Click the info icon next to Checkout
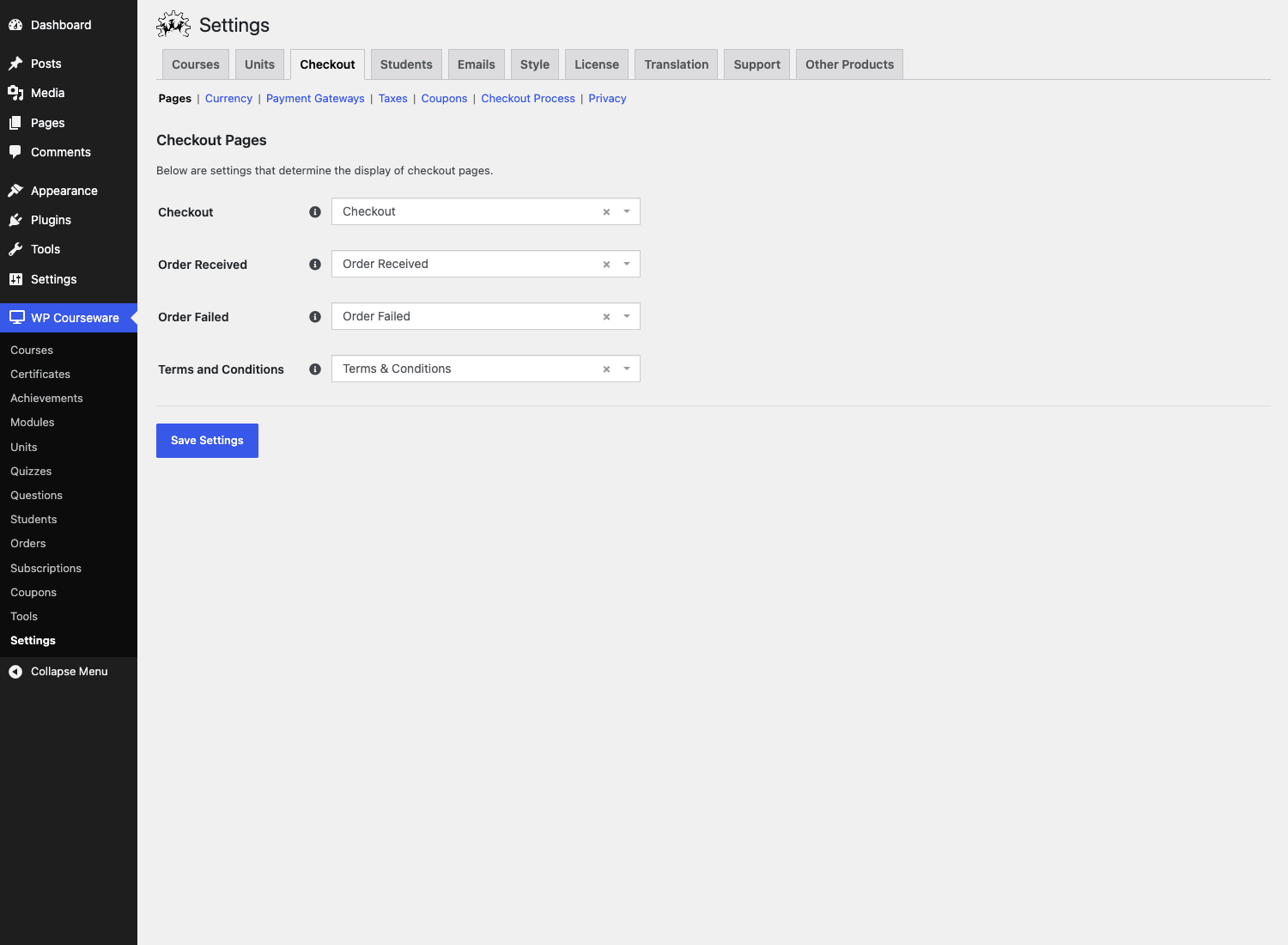Screen dimensions: 1288x945 click(315, 212)
